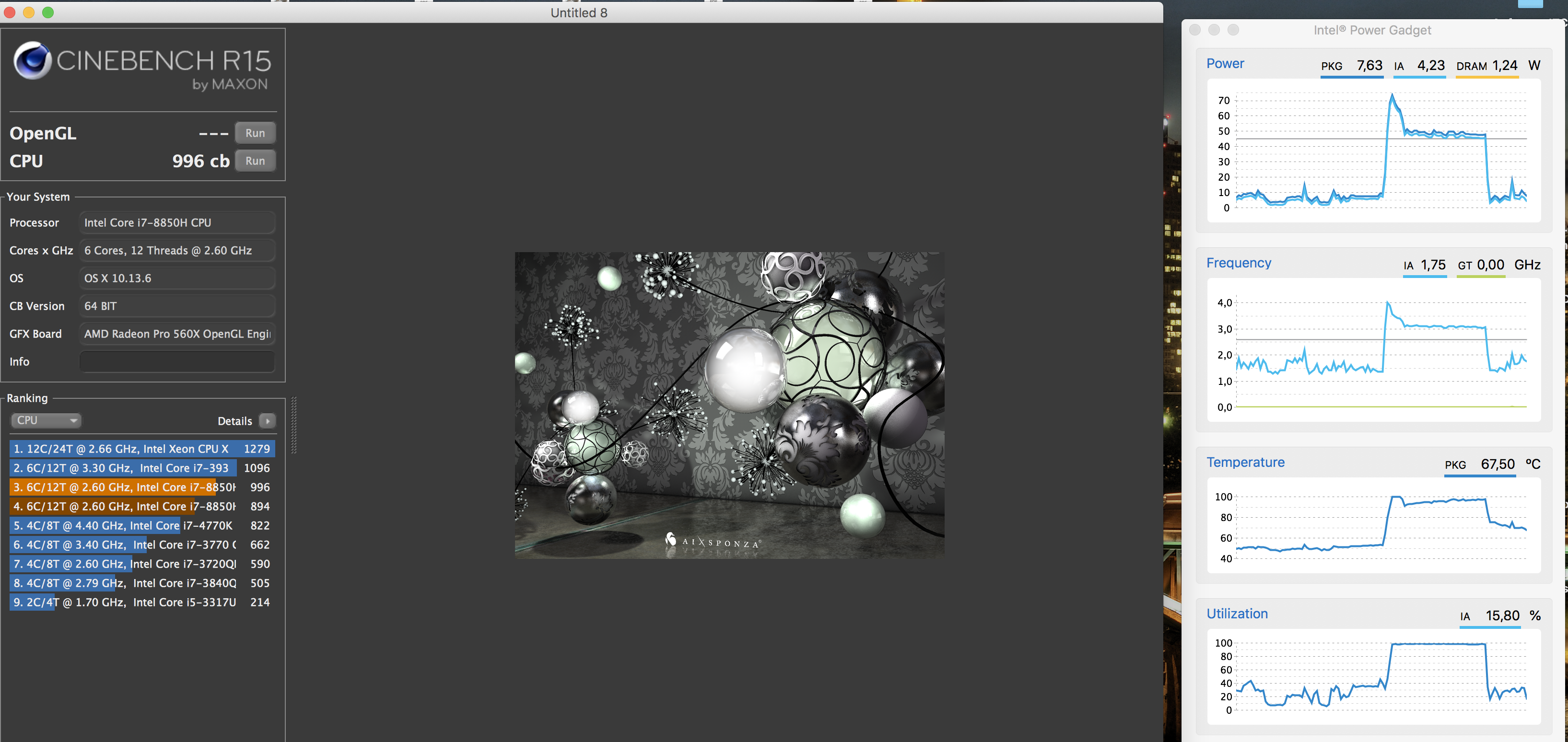Click the Cinebench logo sphere icon
The image size is (1568, 742).
pyautogui.click(x=32, y=60)
